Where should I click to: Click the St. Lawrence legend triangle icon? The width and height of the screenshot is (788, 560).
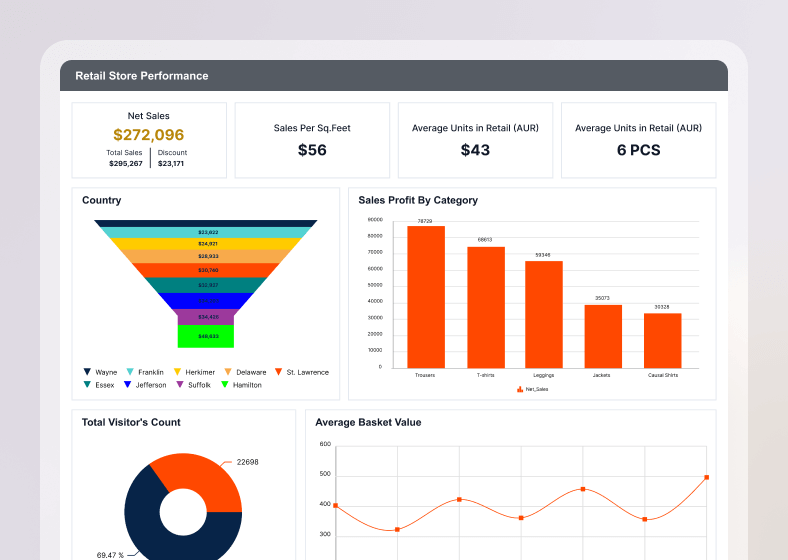tap(278, 371)
